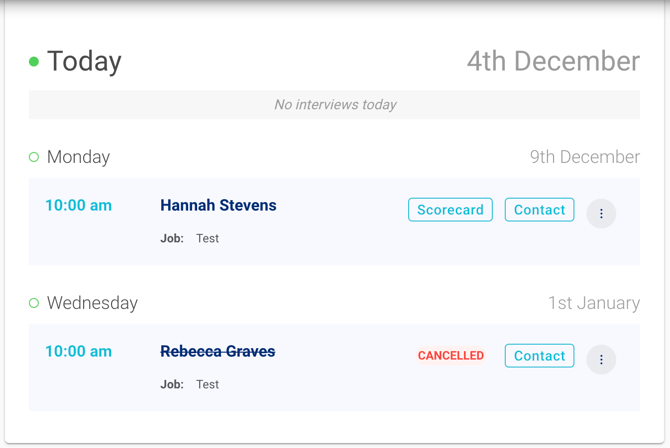Click the Monday day heading

(78, 157)
